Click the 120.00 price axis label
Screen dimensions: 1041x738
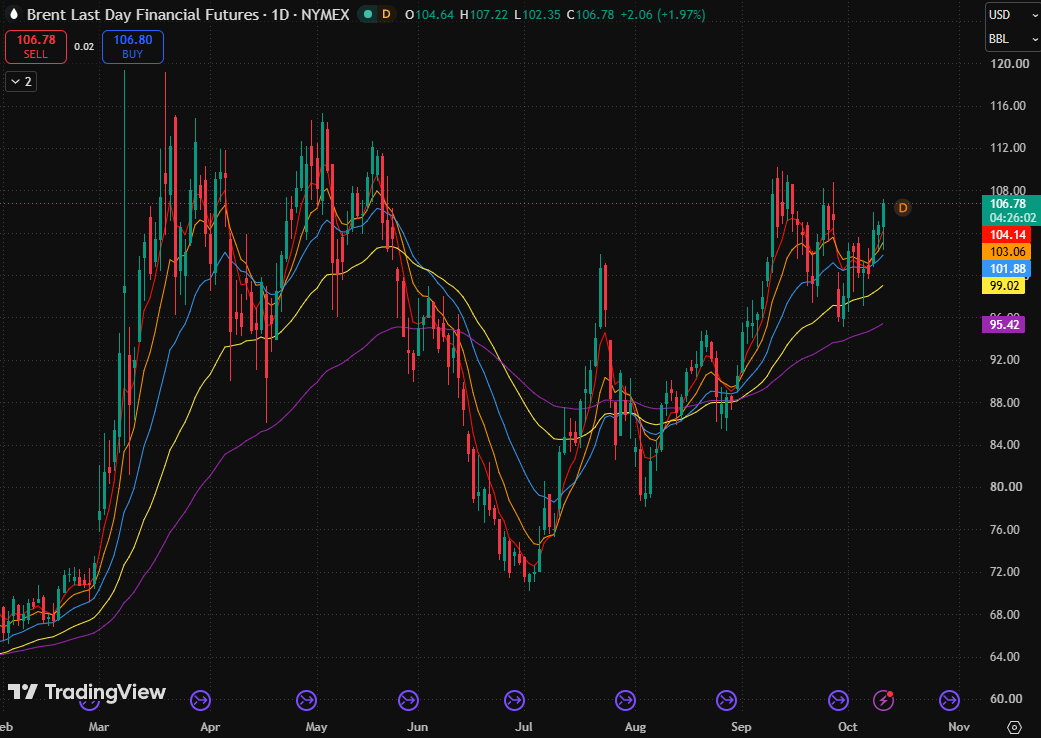[1008, 64]
